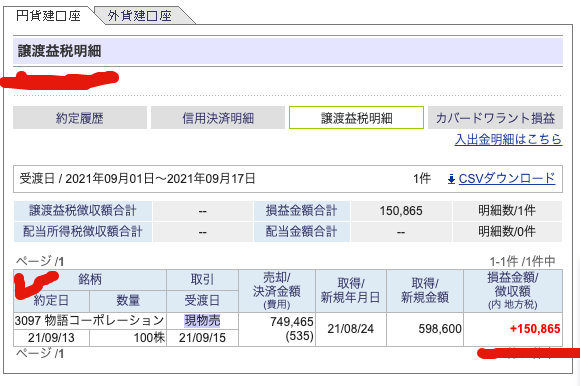Click the CSV download arrow icon
The image size is (580, 386).
pos(451,180)
